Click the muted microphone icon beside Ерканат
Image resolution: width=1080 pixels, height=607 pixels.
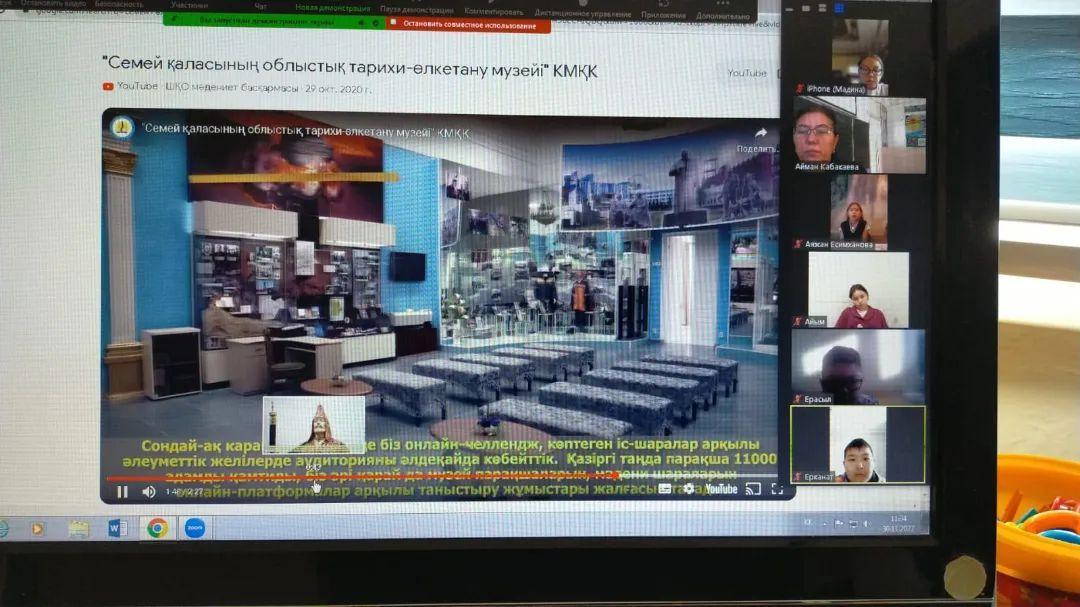798,477
